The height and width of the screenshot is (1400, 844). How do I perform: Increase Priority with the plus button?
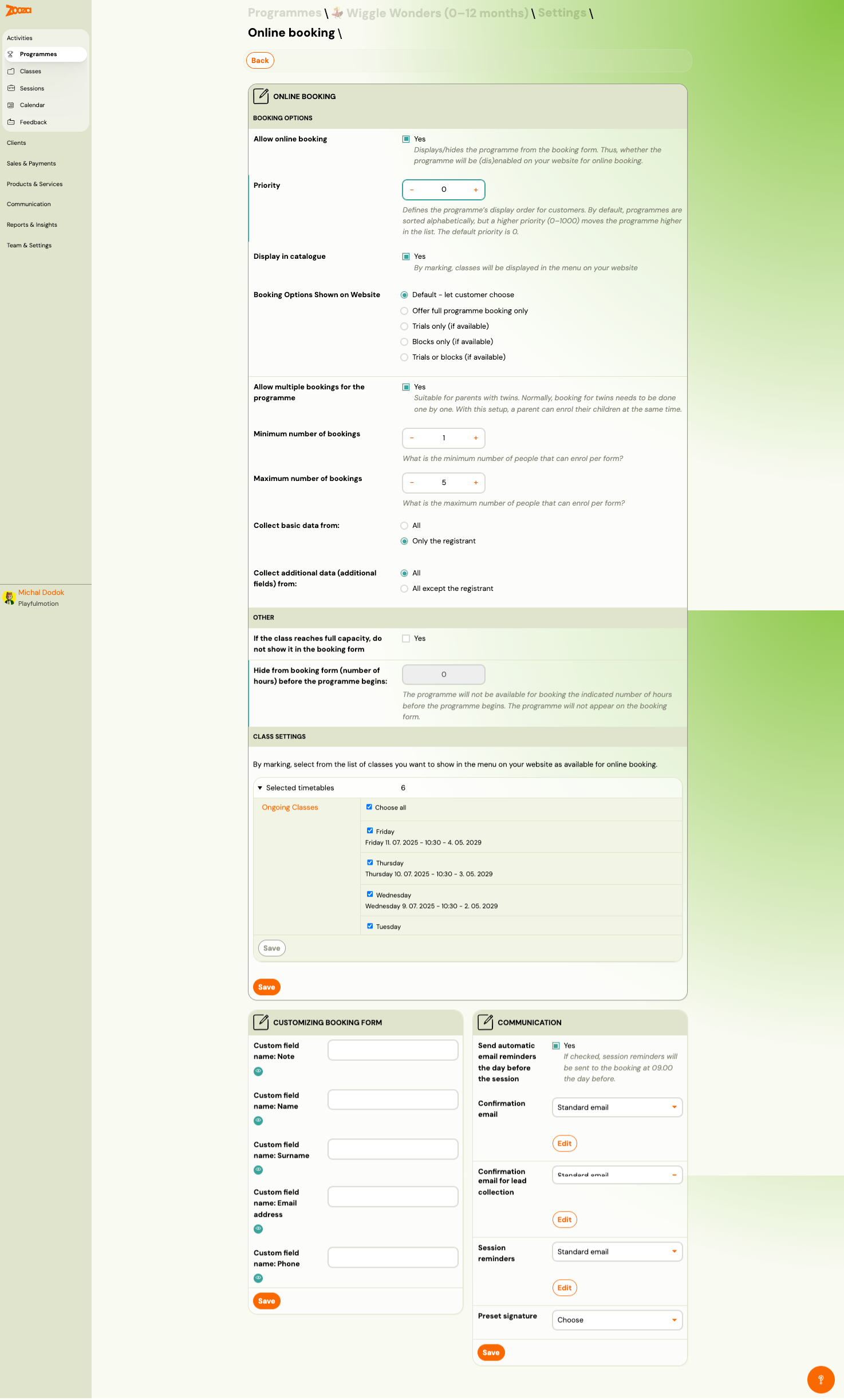point(476,190)
